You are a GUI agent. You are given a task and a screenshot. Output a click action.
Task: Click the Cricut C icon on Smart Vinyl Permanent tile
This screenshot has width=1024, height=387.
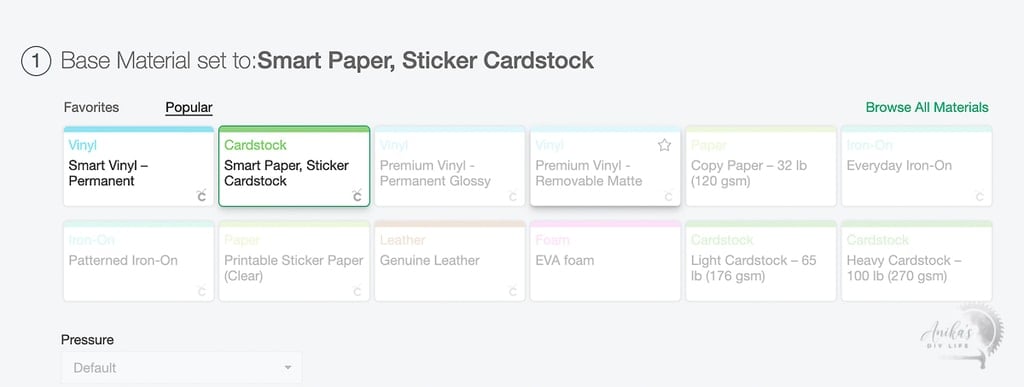[202, 196]
